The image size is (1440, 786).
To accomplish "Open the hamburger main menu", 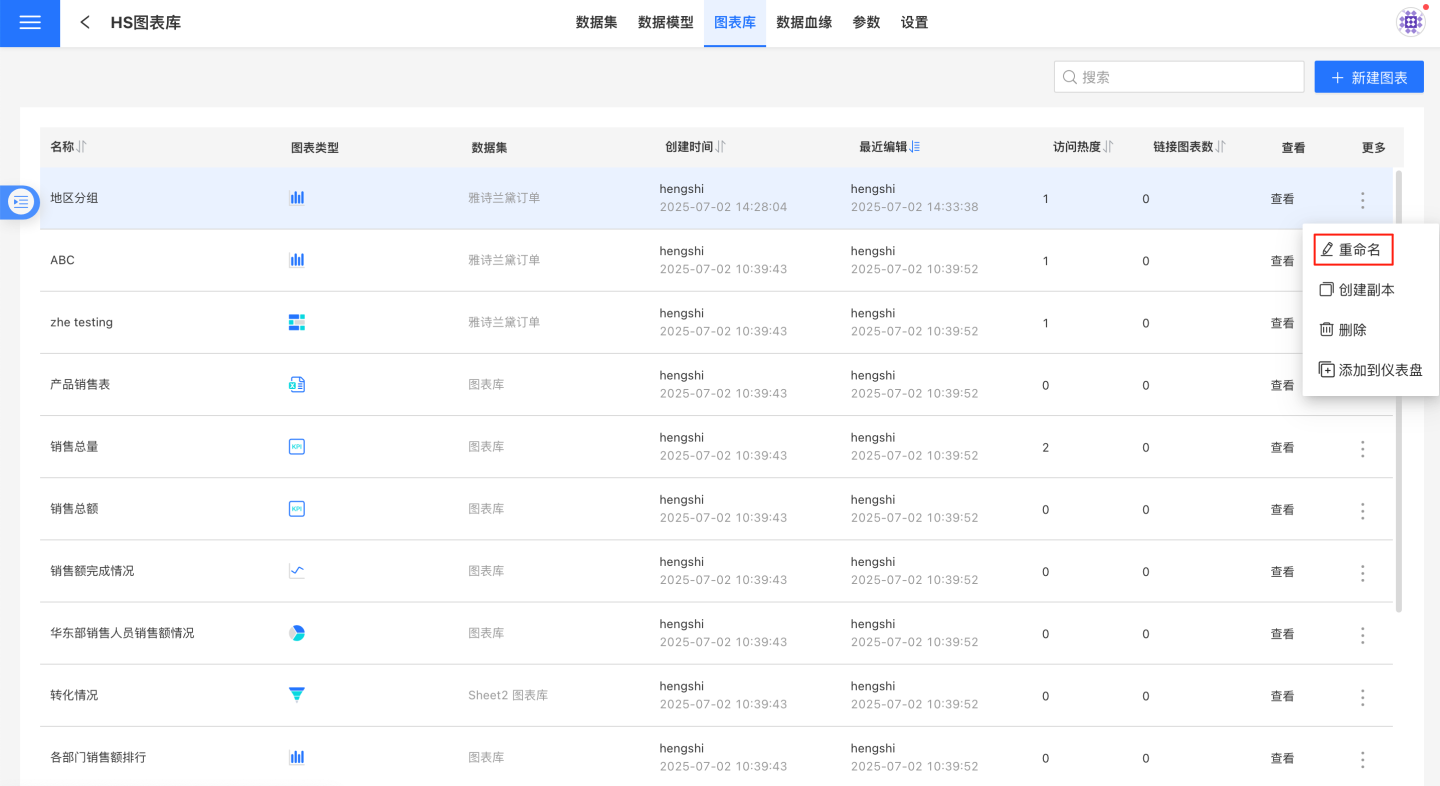I will click(30, 23).
